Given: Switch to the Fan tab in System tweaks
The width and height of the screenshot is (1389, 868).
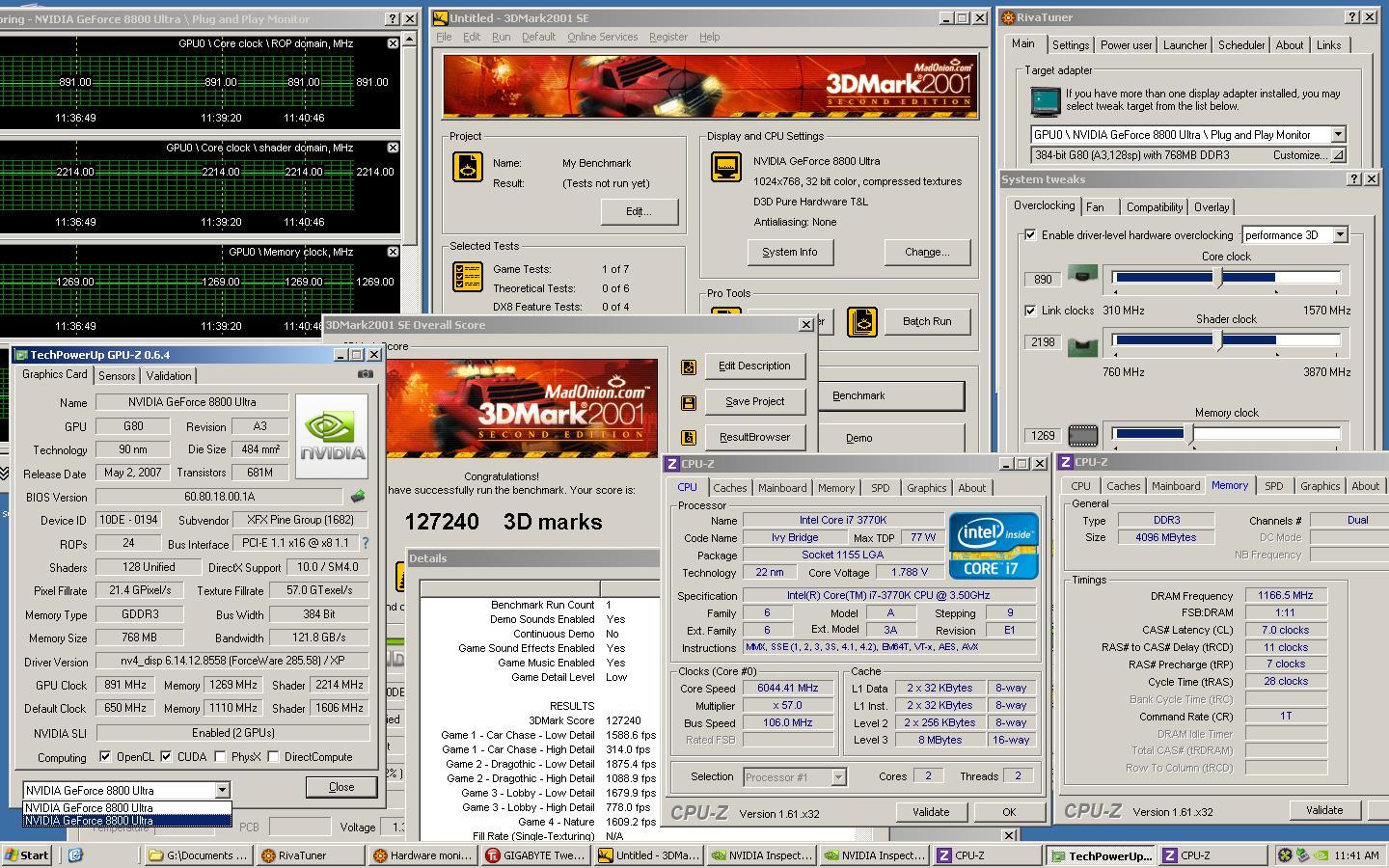Looking at the screenshot, I should click(1095, 207).
